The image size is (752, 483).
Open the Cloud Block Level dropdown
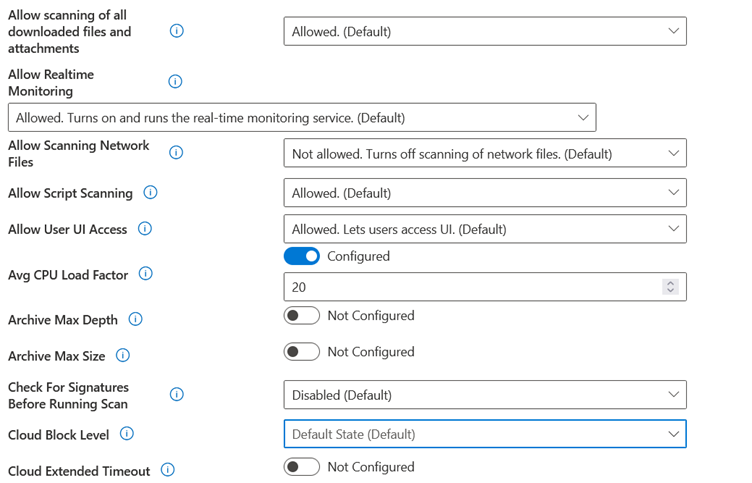pos(485,434)
